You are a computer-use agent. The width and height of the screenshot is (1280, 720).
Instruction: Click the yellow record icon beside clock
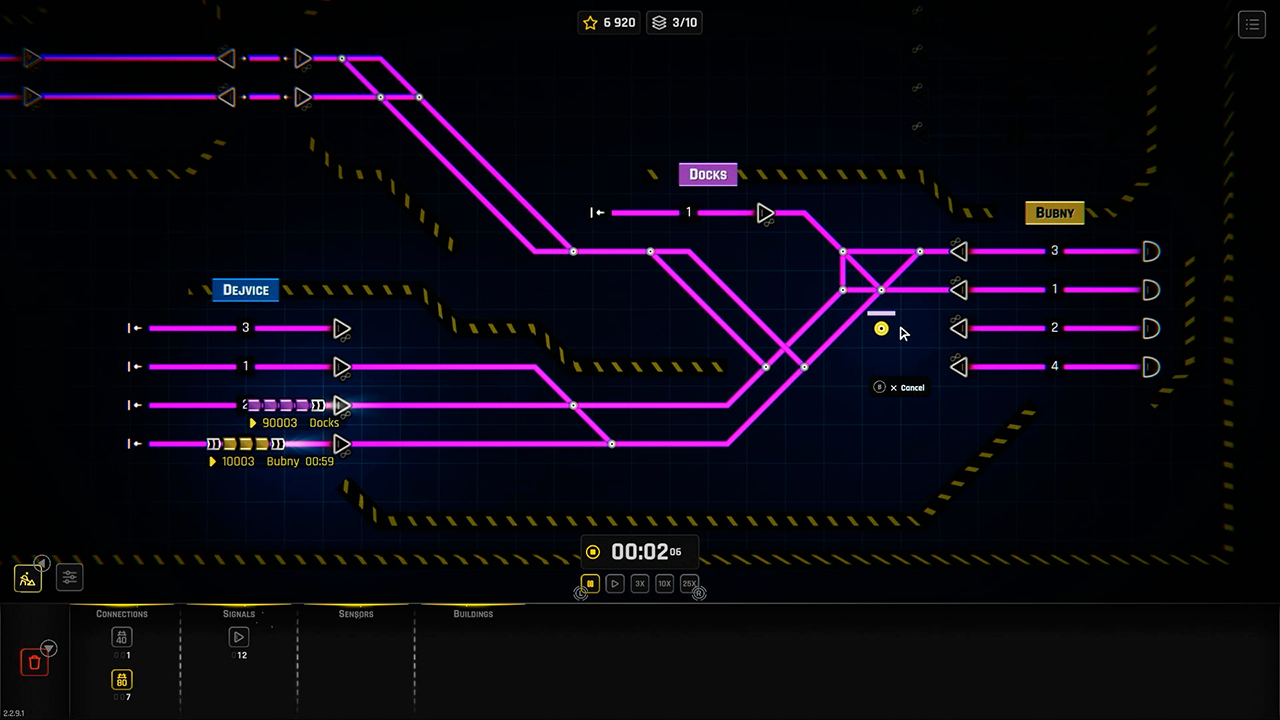[x=593, y=552]
